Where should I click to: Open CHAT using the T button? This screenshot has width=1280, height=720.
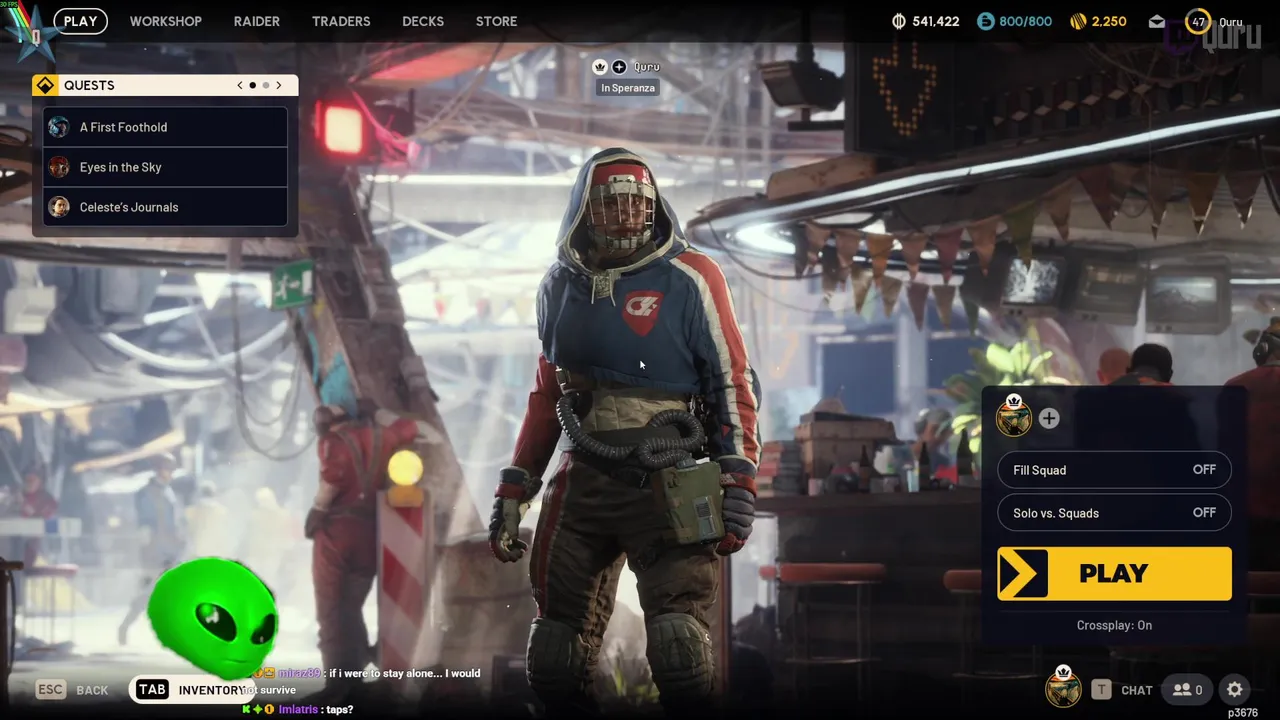click(x=1122, y=690)
